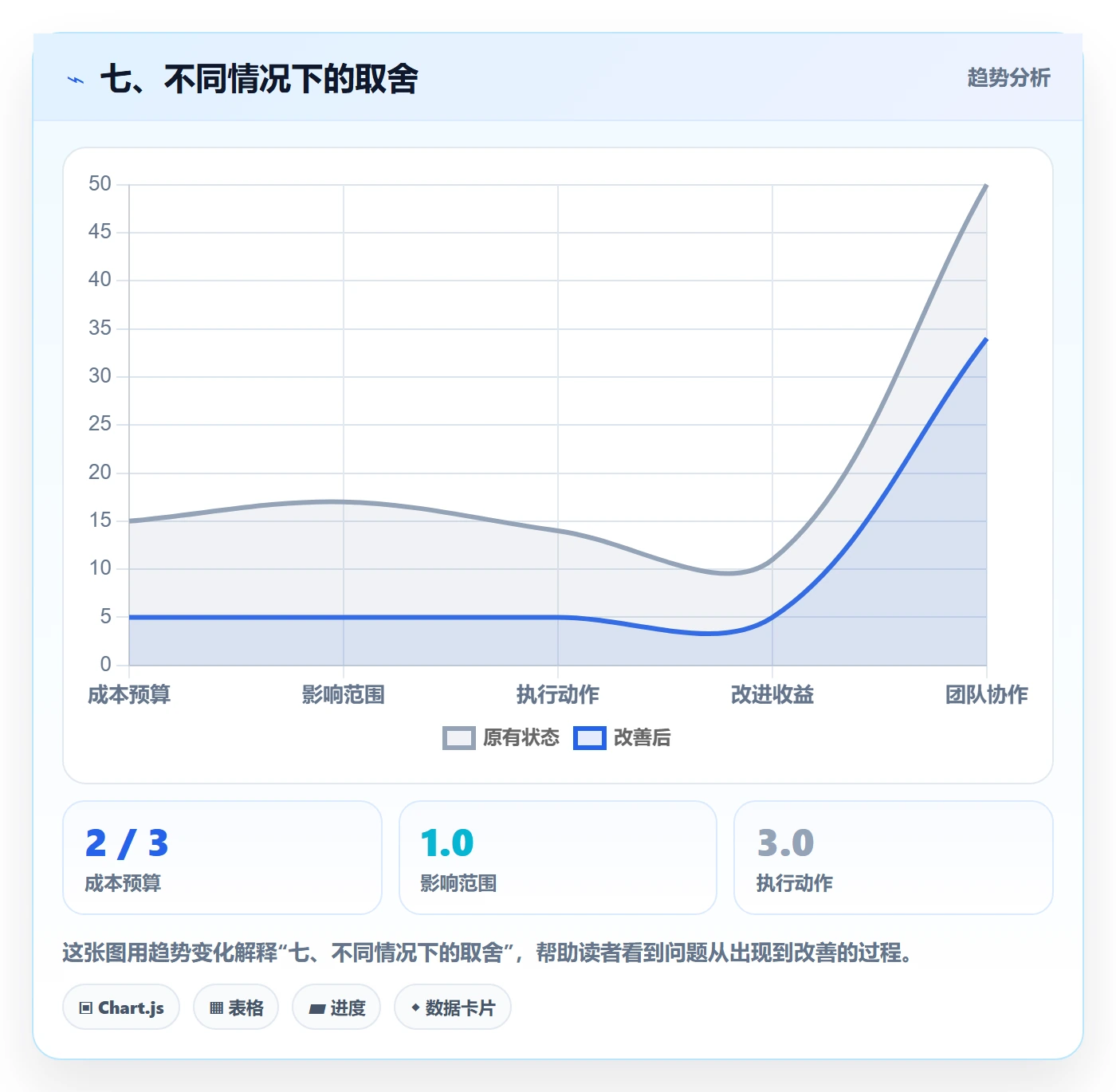Click the 50 y-axis value
The image size is (1116, 1092).
(x=100, y=184)
